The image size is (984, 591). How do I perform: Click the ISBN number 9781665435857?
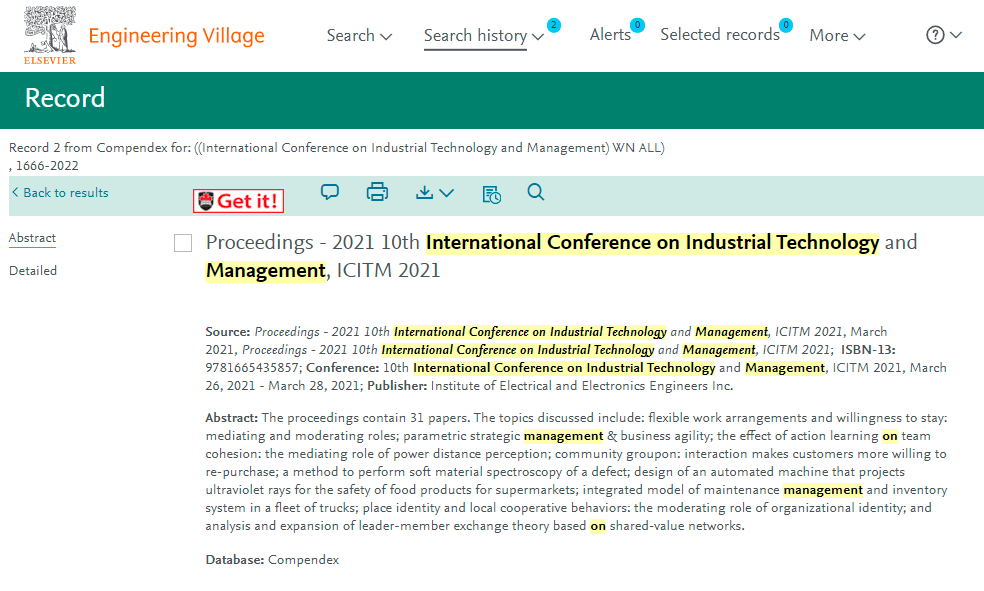coord(254,368)
